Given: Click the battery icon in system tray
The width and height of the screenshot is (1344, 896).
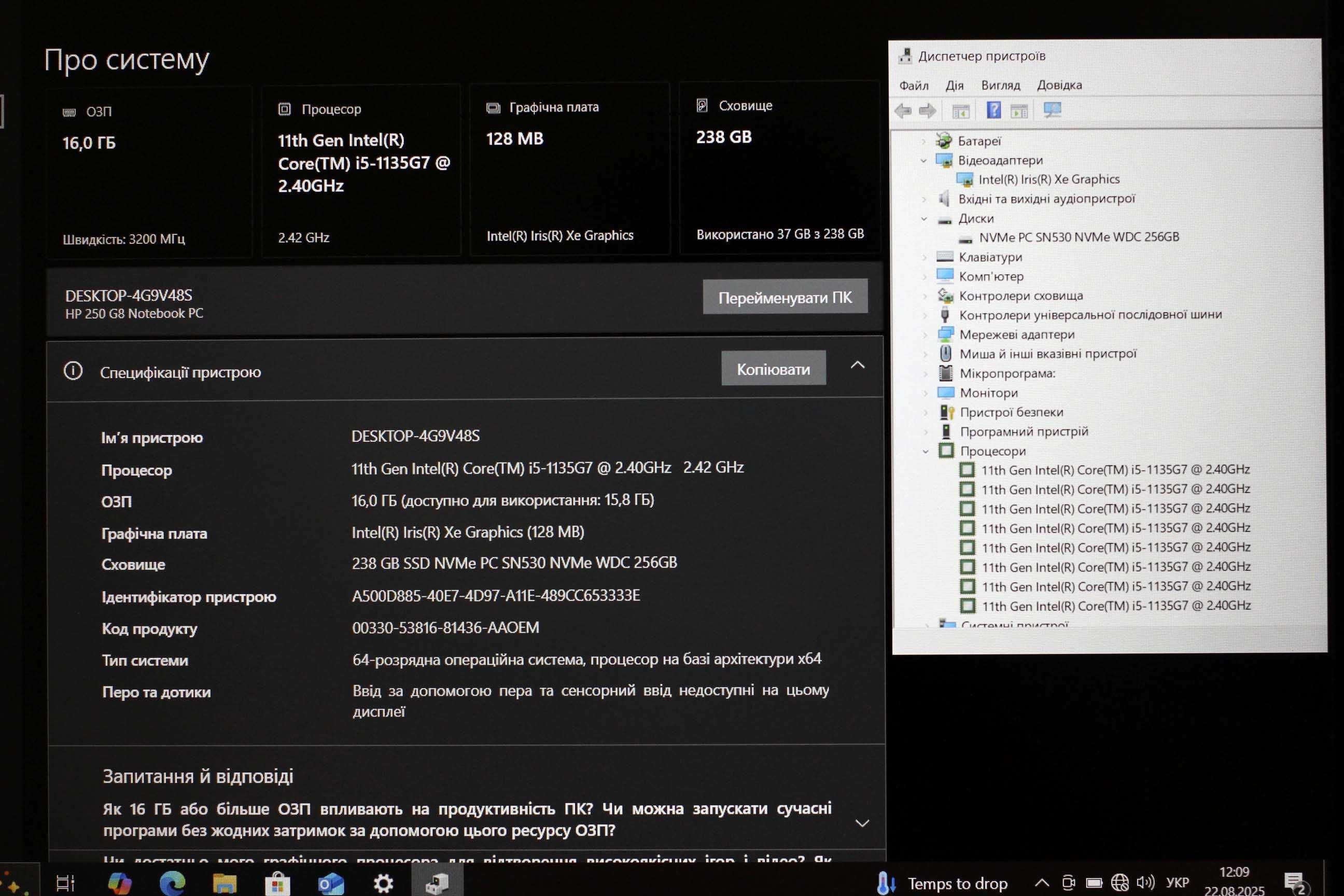Looking at the screenshot, I should point(1094,883).
